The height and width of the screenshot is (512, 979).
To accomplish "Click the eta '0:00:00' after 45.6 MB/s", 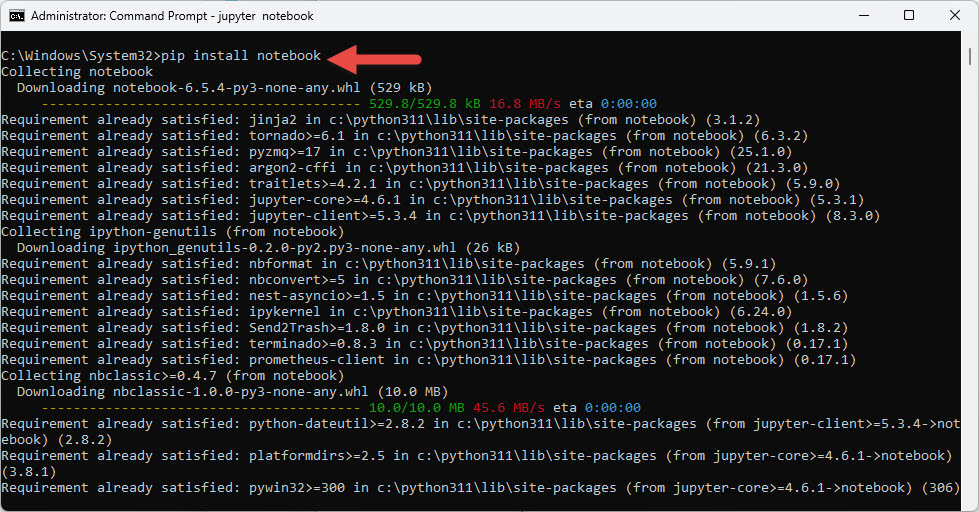I will (612, 408).
